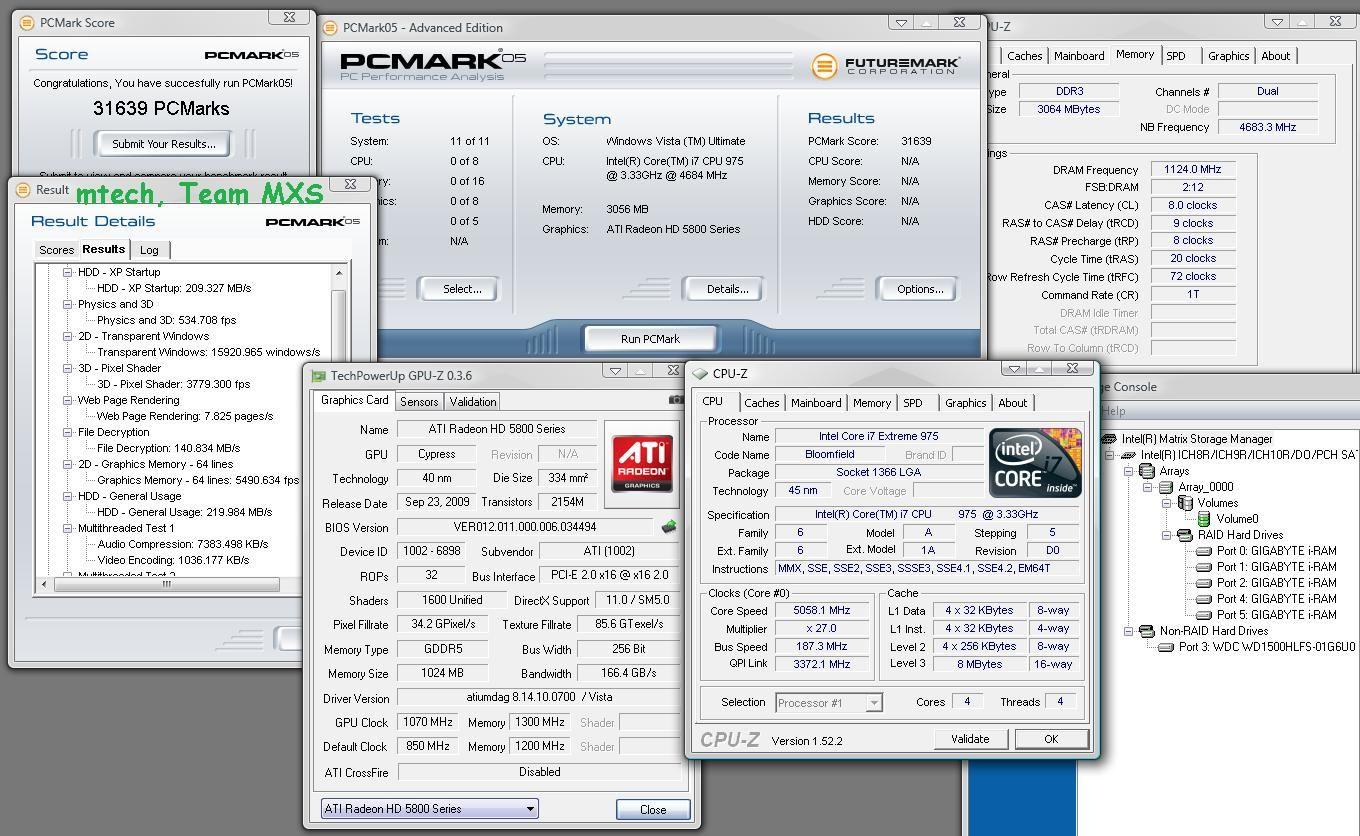Screen dimensions: 1360x836
Task: Click the Arrays stacked disks icon
Action: [1147, 471]
